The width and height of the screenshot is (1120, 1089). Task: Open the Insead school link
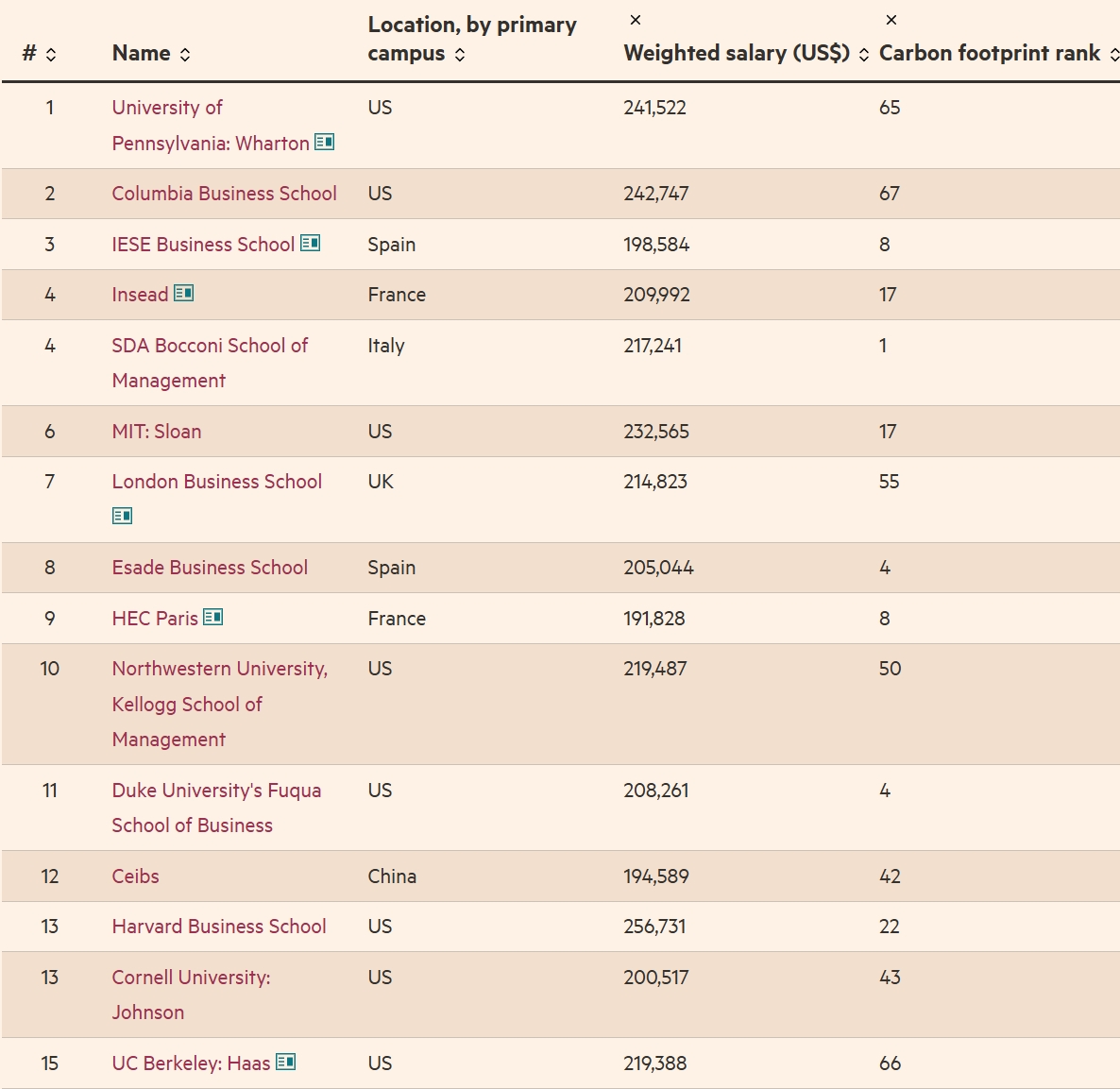pos(140,295)
